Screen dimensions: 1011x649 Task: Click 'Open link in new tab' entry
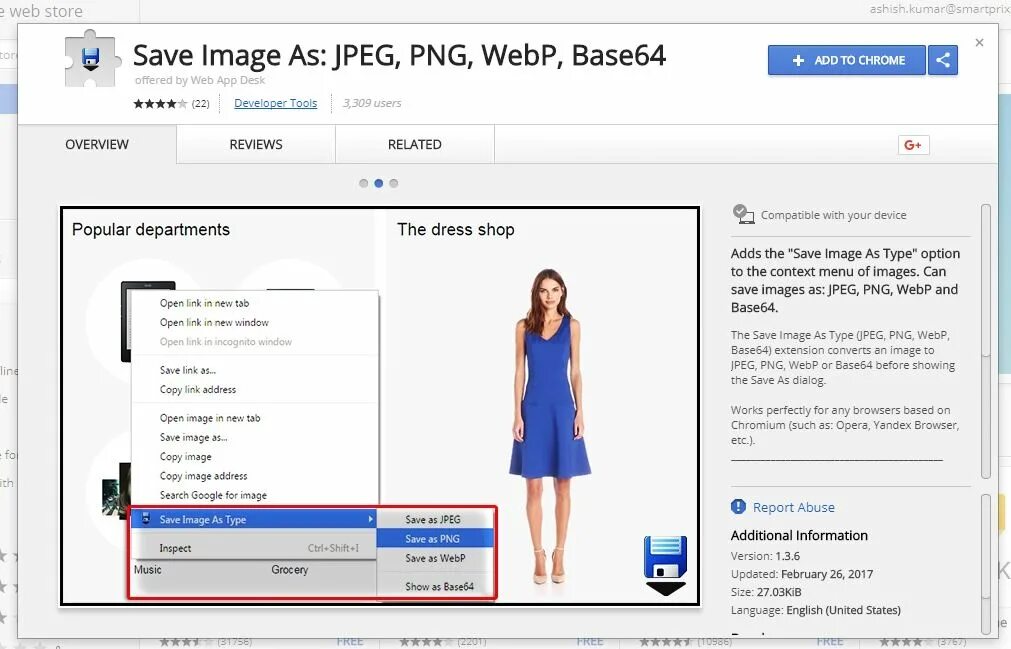255,303
